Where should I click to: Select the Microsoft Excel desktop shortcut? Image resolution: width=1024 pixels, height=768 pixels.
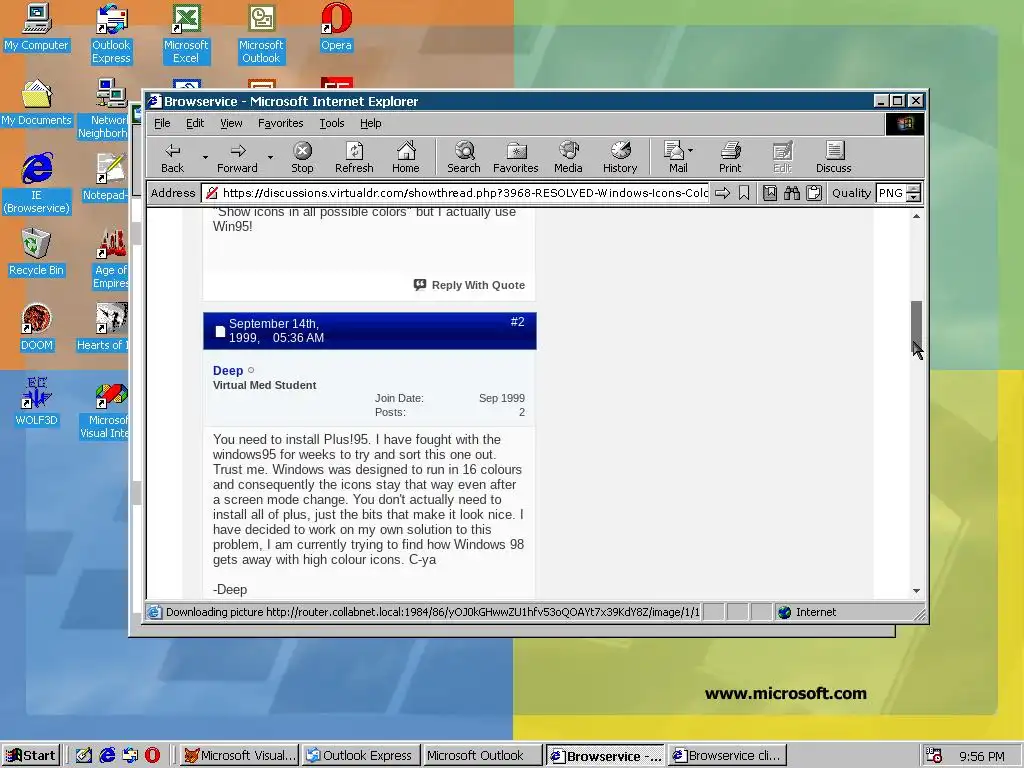coord(186,34)
